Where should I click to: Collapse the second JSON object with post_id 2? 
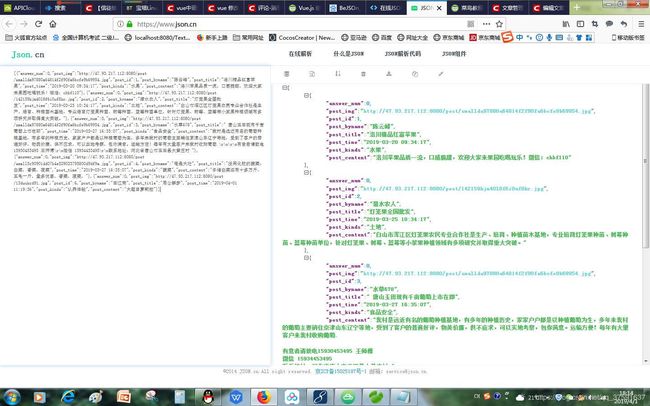point(307,173)
